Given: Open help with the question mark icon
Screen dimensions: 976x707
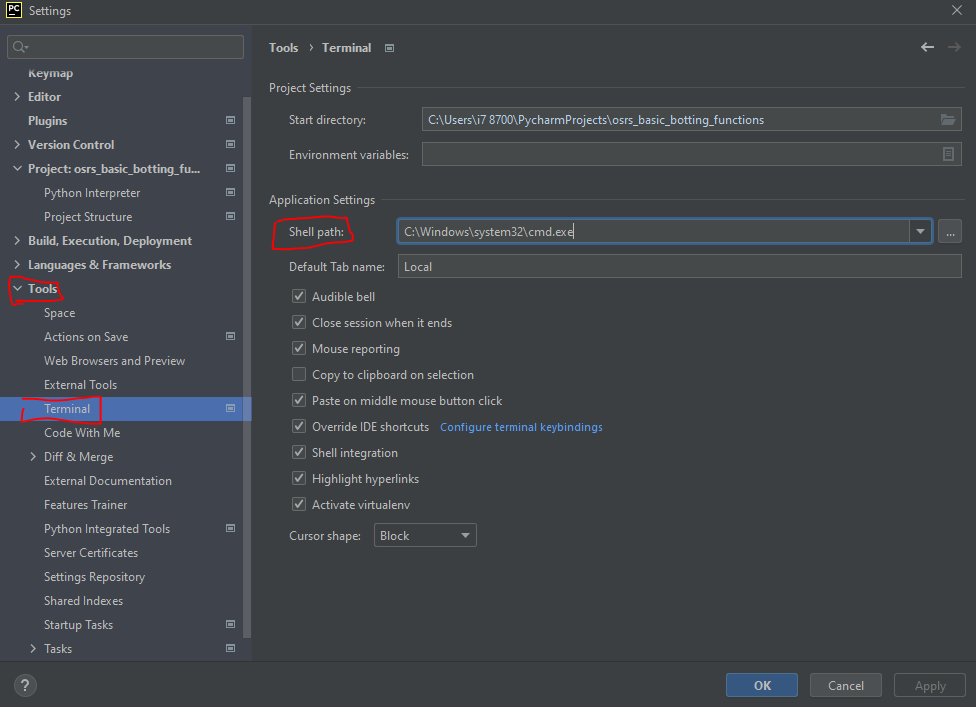Looking at the screenshot, I should pos(25,685).
